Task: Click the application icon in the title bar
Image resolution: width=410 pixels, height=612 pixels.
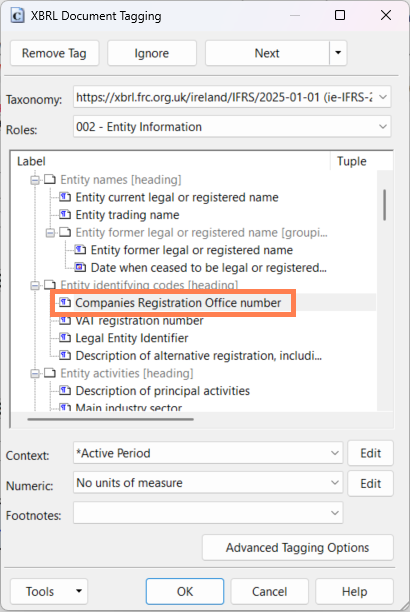Action: 17,16
